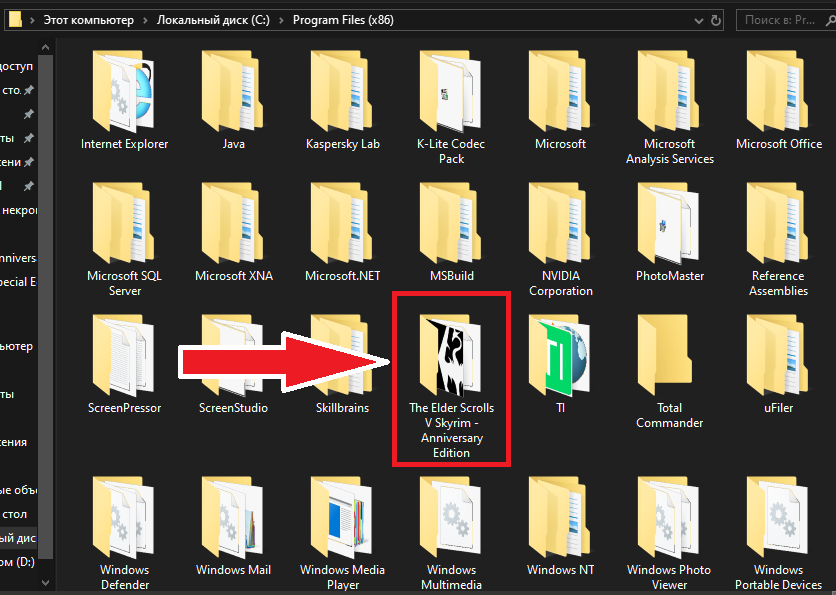Click the navigation pane scrollbar thumb
Viewport: 836px width, 595px height.
pyautogui.click(x=46, y=307)
